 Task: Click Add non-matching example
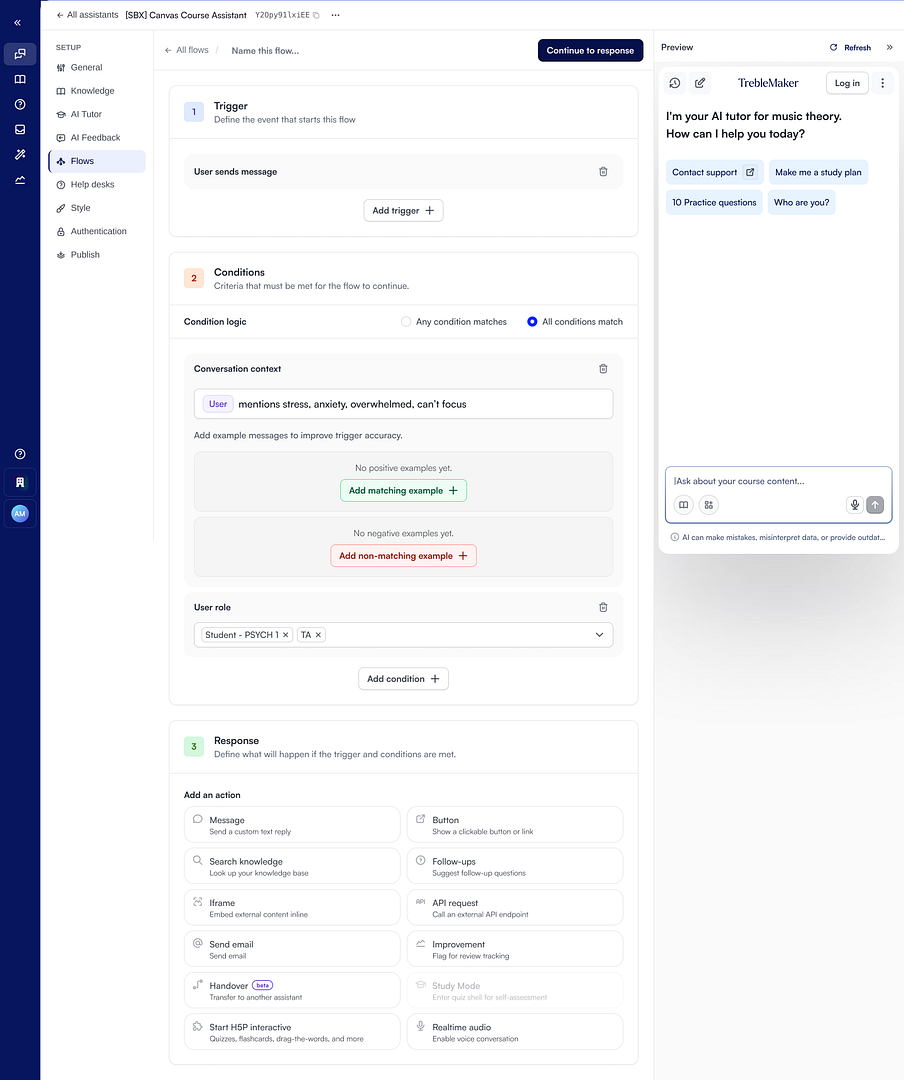(403, 556)
